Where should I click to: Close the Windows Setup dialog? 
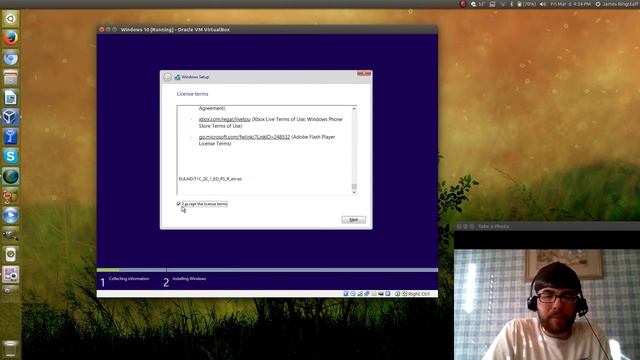[x=364, y=73]
